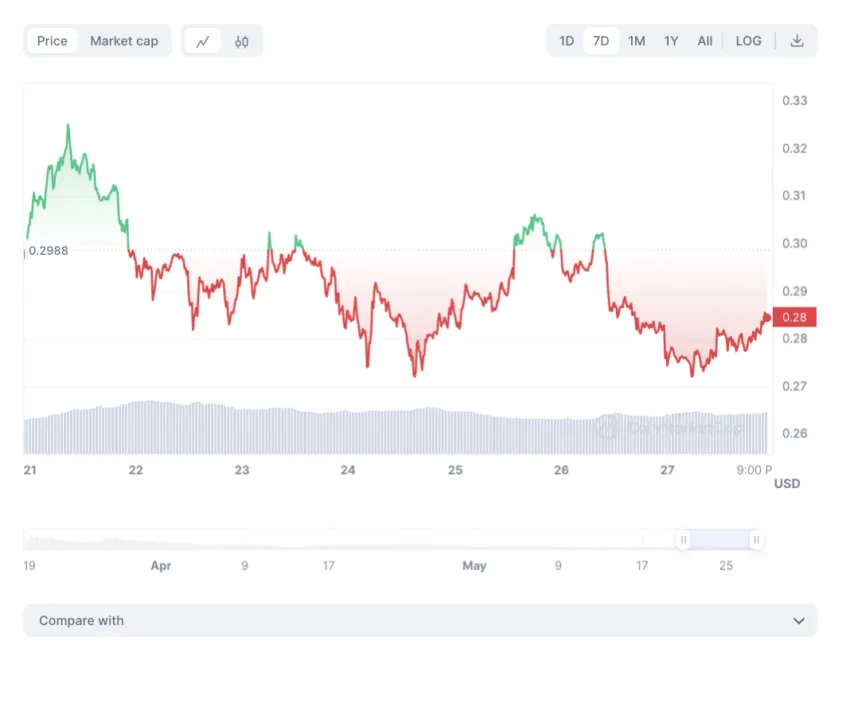The image size is (850, 715).
Task: Toggle LOG scale on chart
Action: pos(748,41)
